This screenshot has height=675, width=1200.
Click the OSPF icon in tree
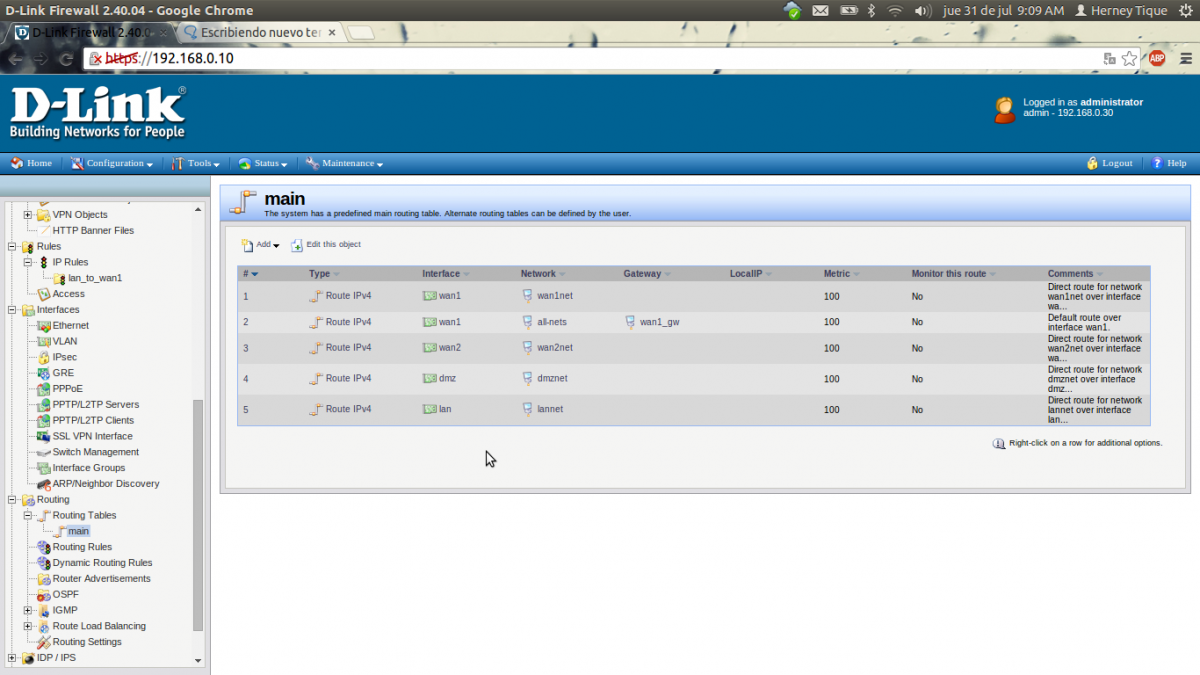(x=44, y=595)
